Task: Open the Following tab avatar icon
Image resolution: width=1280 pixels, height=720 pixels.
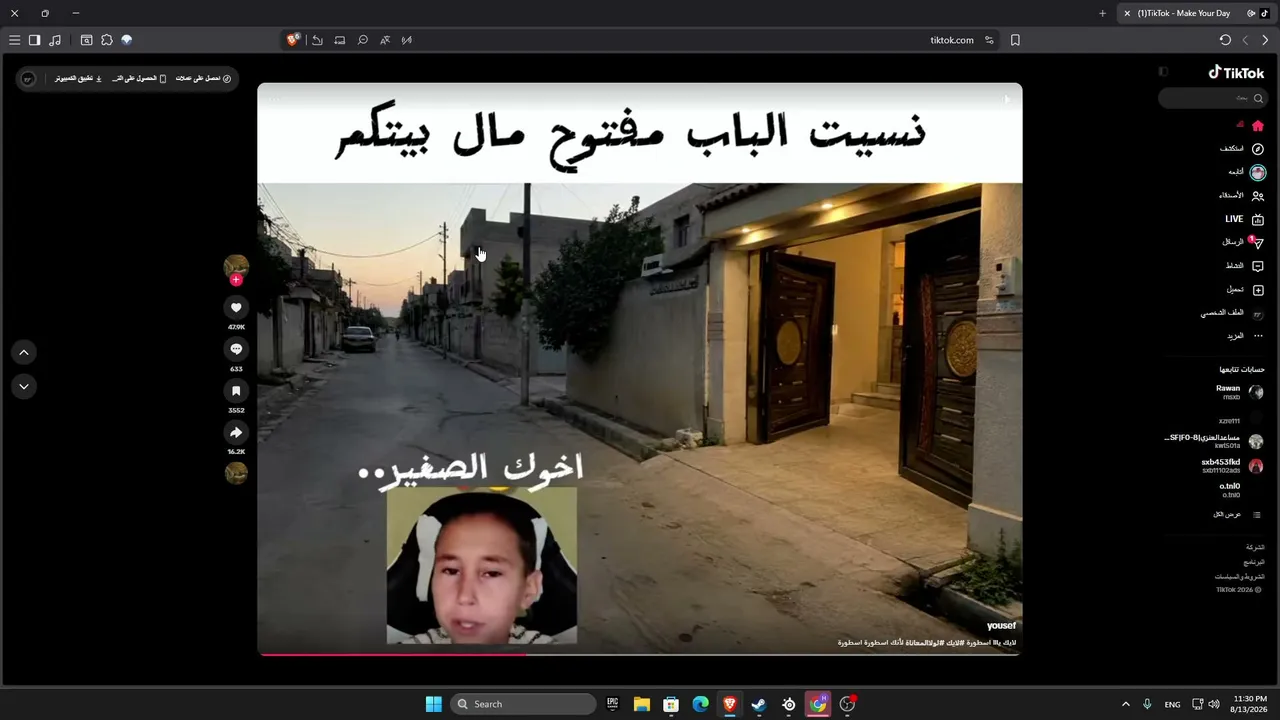Action: point(1258,172)
